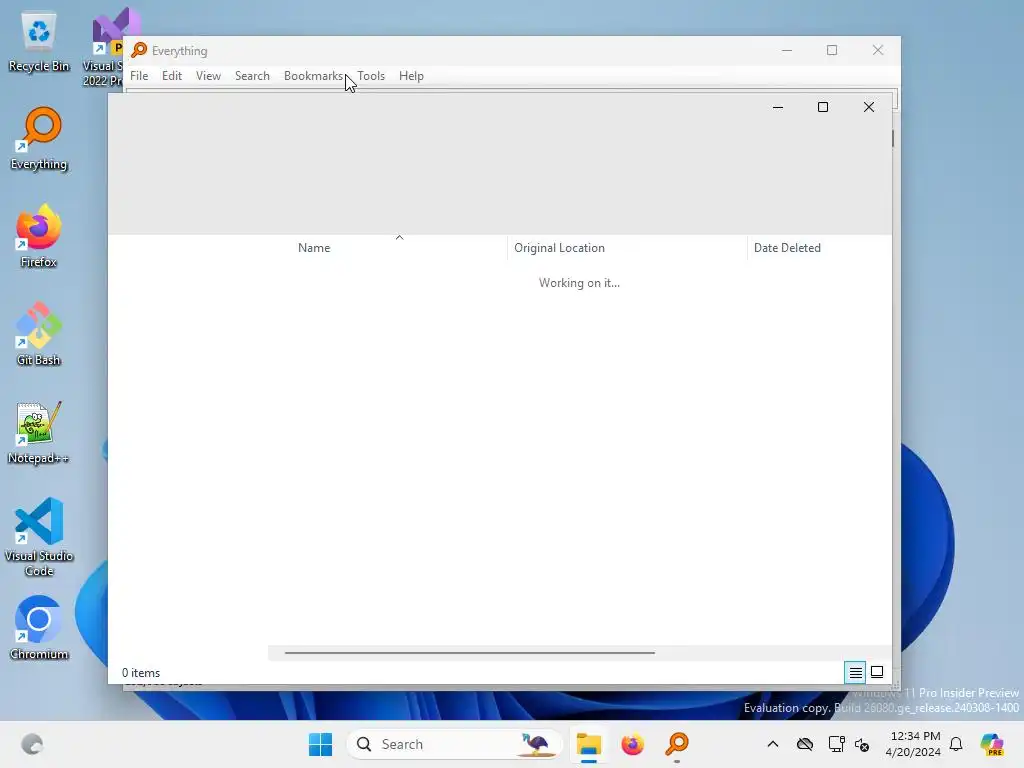Image resolution: width=1024 pixels, height=768 pixels.
Task: Open the Windows Start menu
Action: pos(320,744)
